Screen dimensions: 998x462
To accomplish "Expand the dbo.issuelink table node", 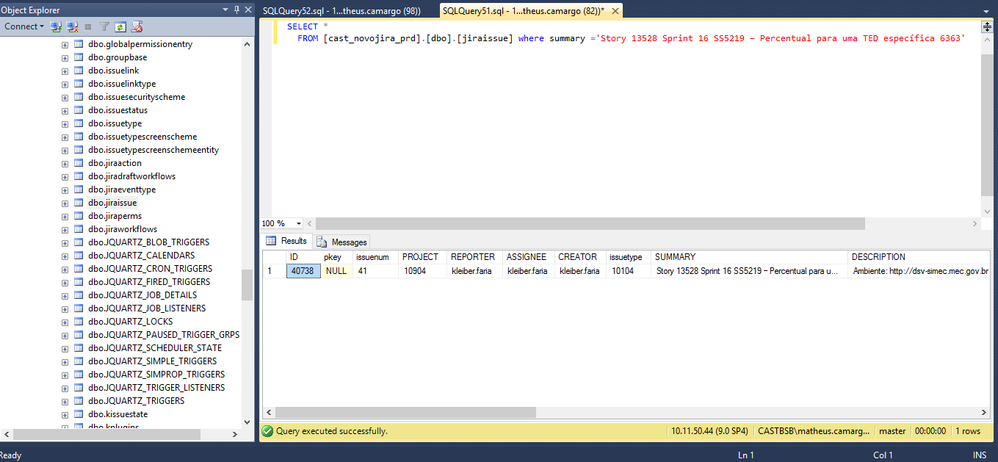I will [65, 71].
